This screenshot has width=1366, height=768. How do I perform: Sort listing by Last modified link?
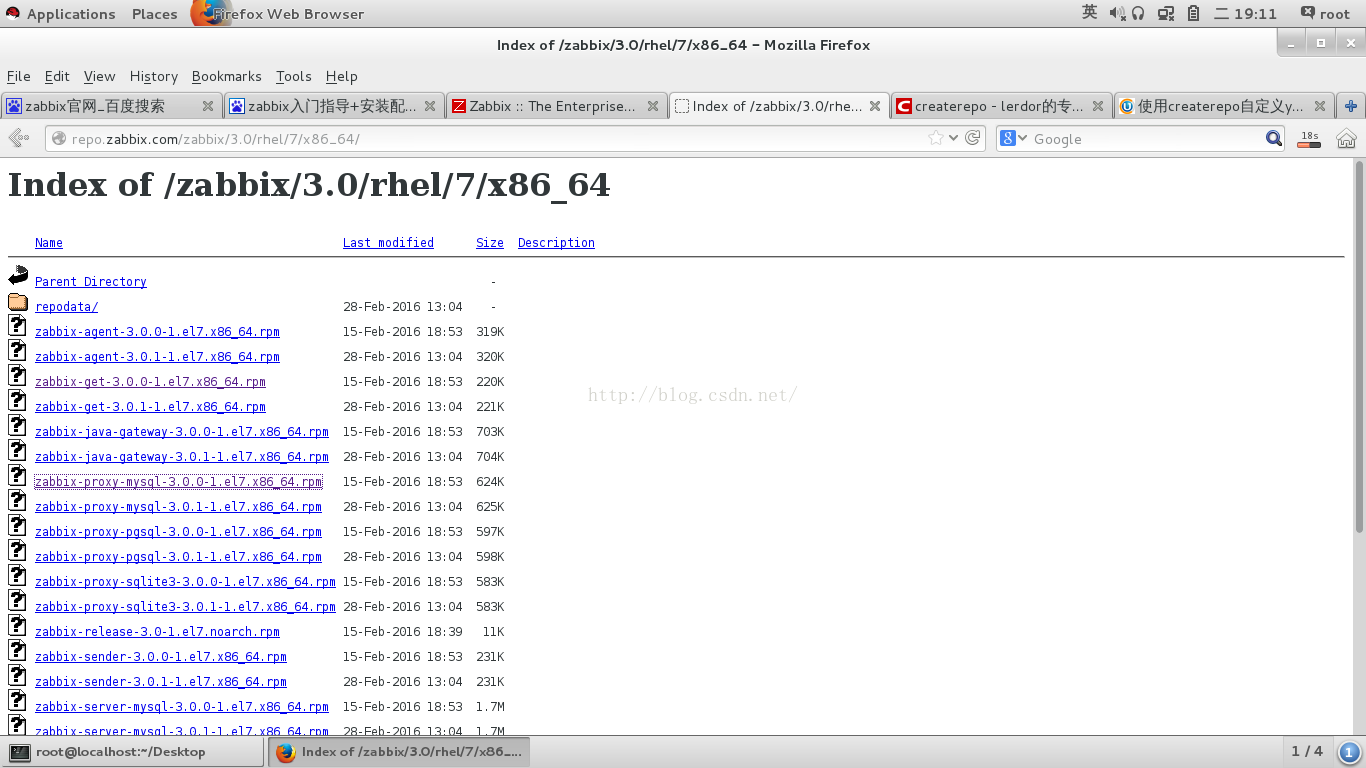click(388, 243)
